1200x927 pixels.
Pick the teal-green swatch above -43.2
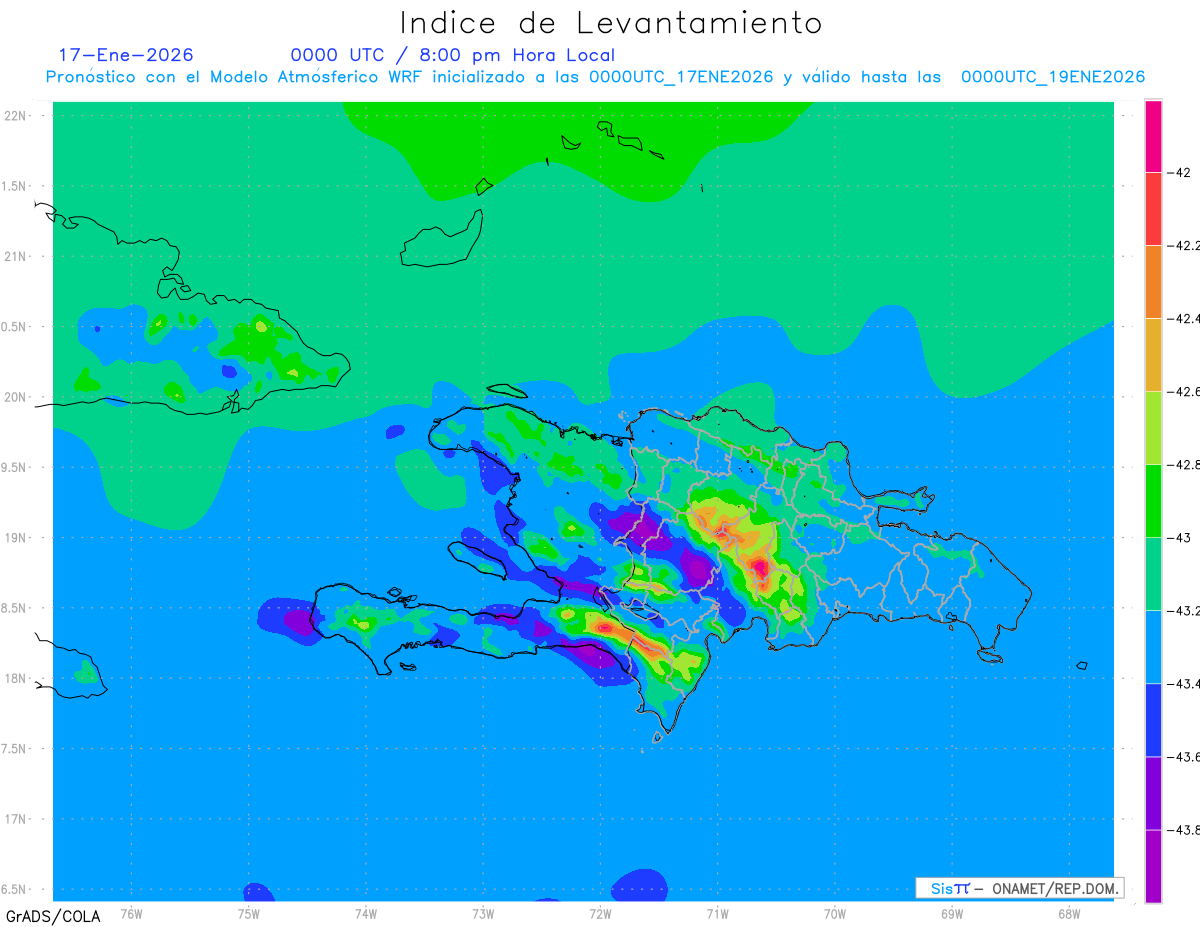pyautogui.click(x=1153, y=574)
